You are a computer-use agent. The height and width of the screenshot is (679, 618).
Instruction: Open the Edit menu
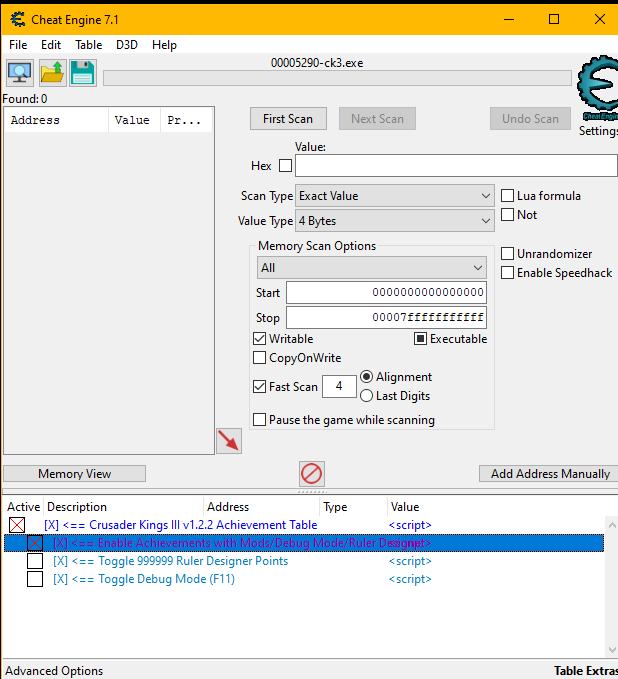[51, 45]
